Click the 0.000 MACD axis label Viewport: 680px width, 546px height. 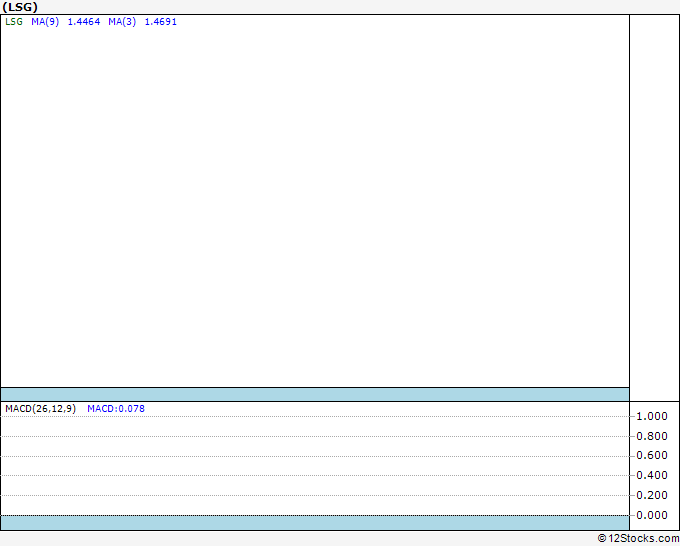652,516
